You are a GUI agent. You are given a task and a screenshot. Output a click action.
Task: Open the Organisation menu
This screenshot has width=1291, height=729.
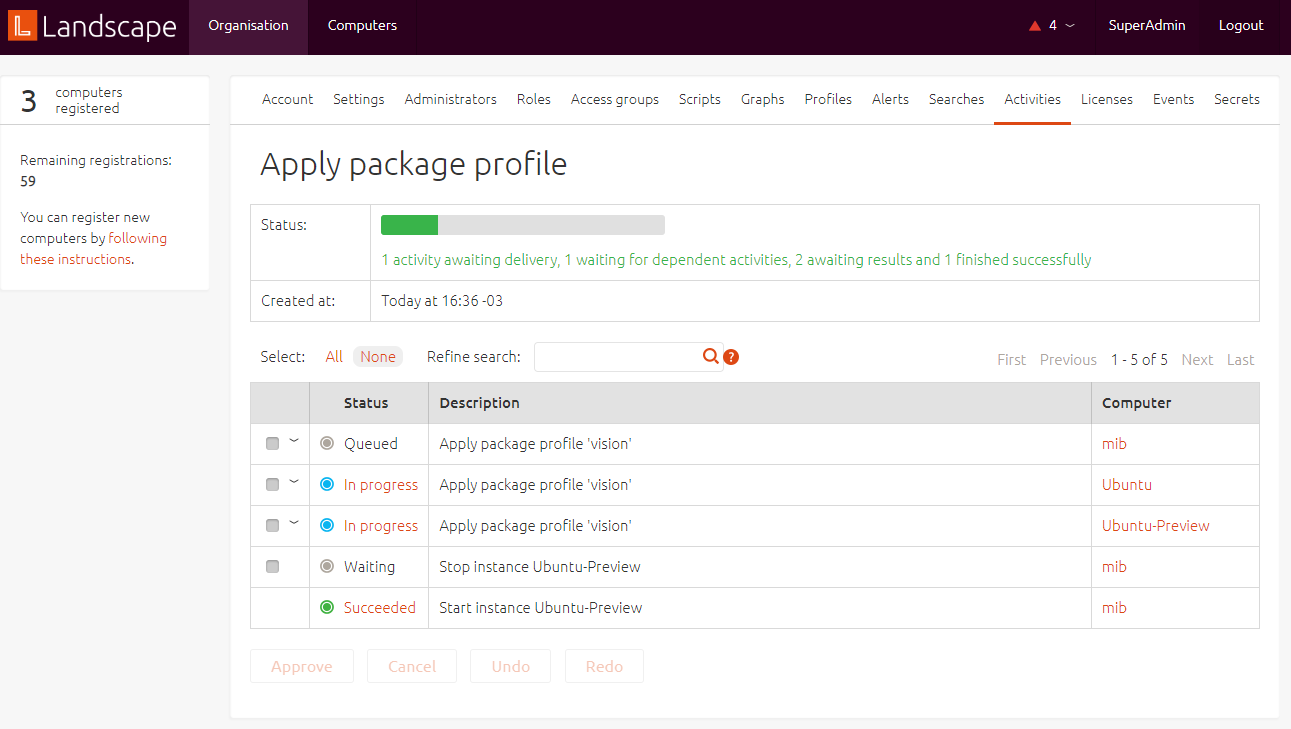[x=248, y=26]
